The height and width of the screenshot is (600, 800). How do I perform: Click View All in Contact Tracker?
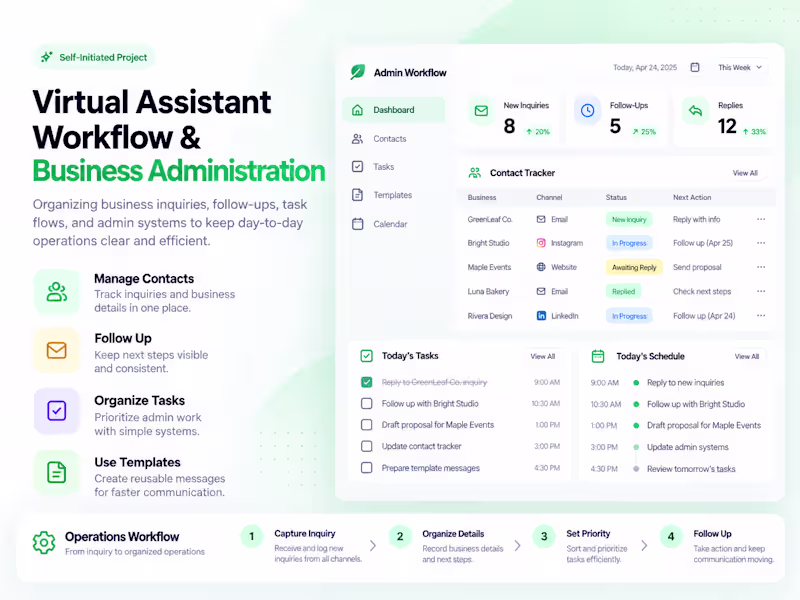[x=745, y=173]
